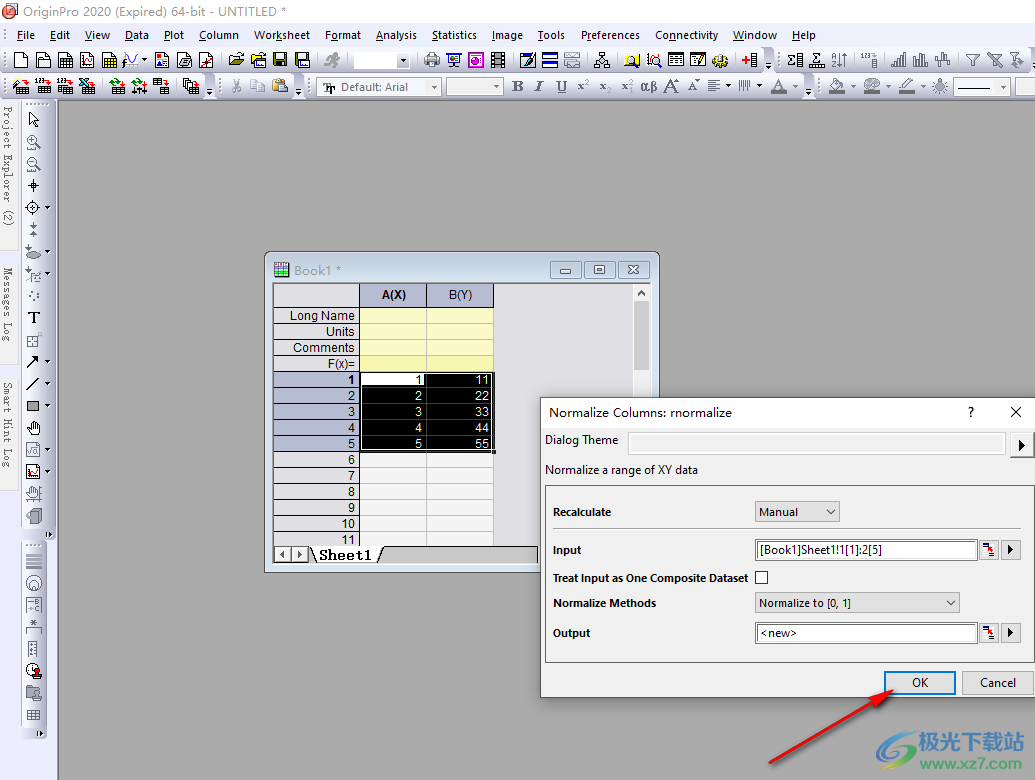Viewport: 1035px width, 780px height.
Task: Expand the Normalize Methods dropdown
Action: point(857,603)
